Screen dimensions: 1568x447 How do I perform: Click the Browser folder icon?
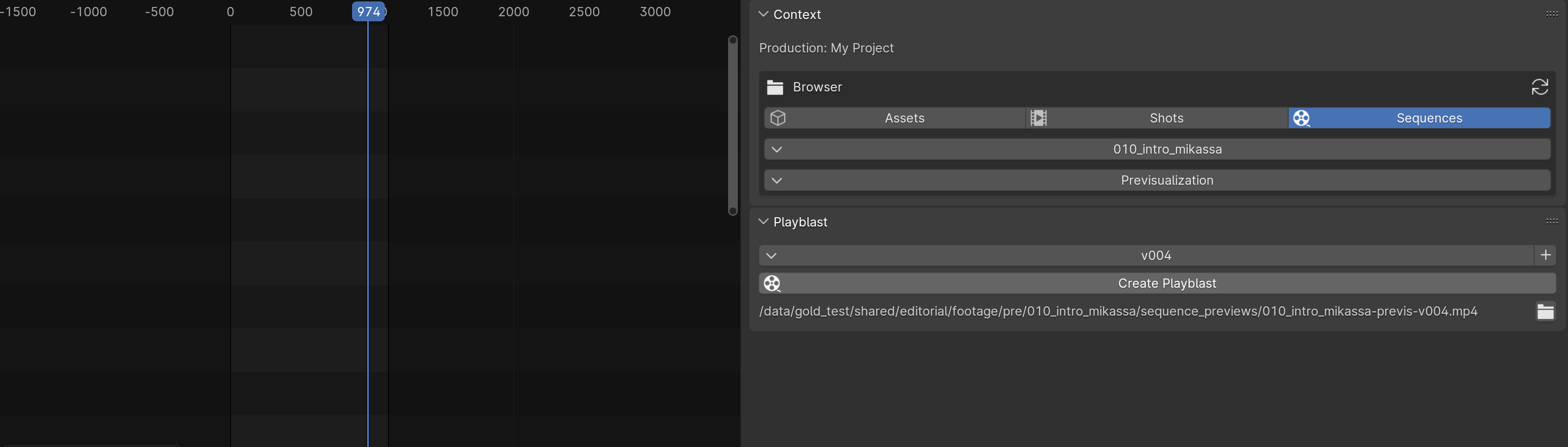(x=775, y=87)
